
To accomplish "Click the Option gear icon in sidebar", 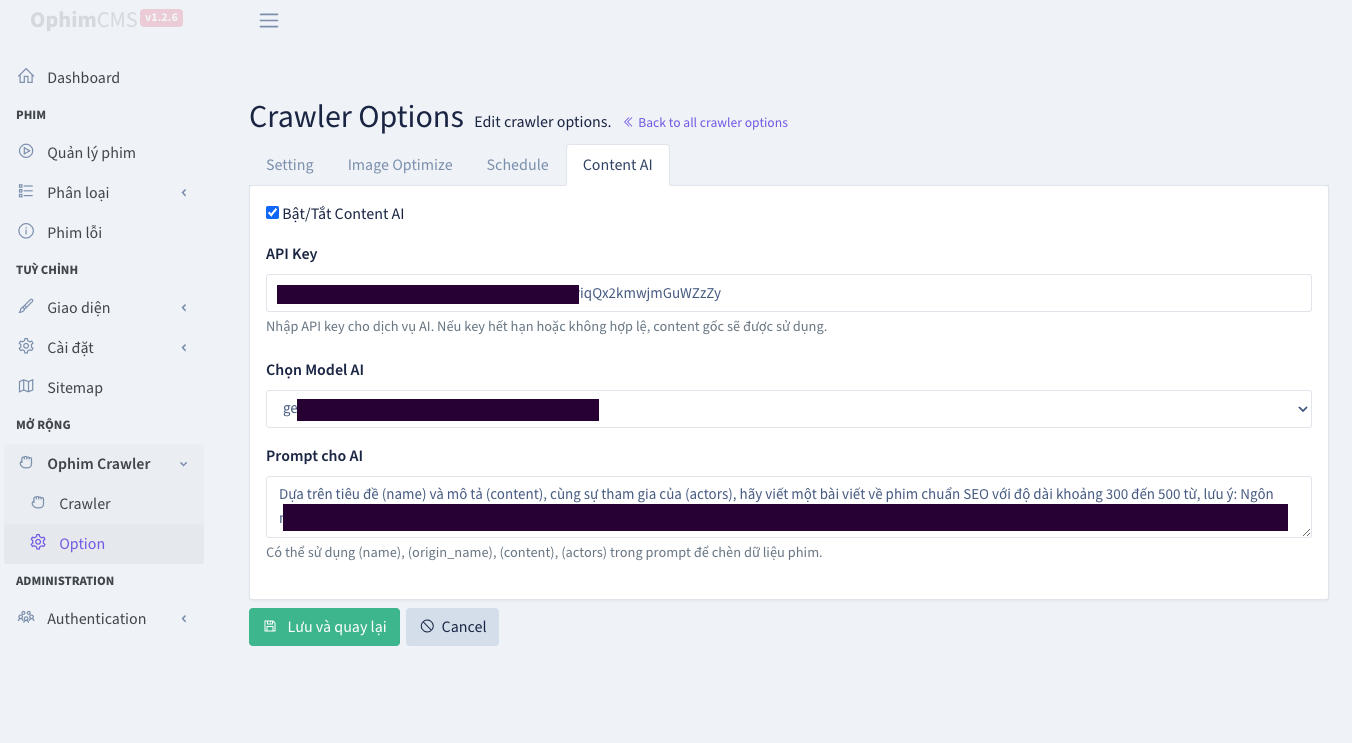I will pos(38,542).
